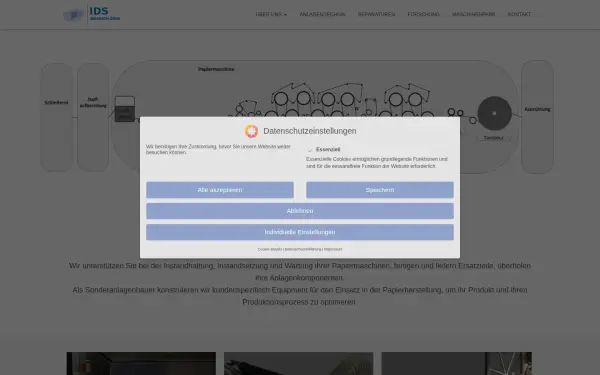
Task: Open the REPARATUREN menu item
Action: click(376, 14)
